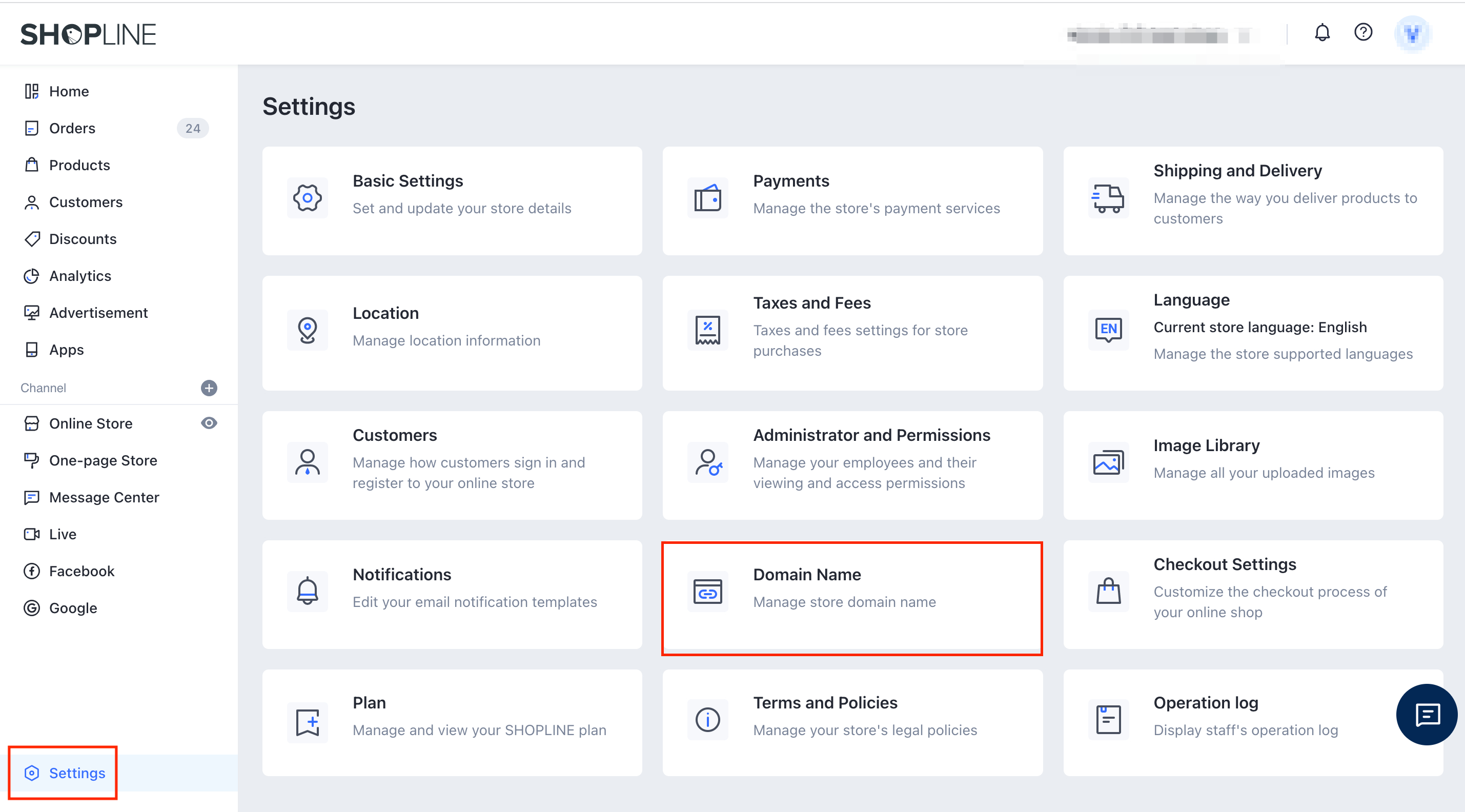This screenshot has height=812, width=1465.
Task: Open Products in the sidebar
Action: tap(79, 165)
